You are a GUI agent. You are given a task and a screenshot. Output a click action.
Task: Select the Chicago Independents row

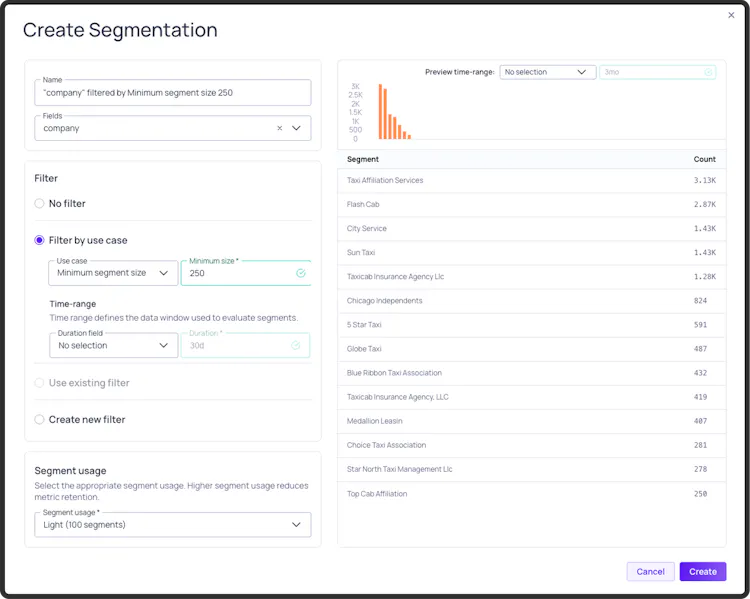point(531,301)
